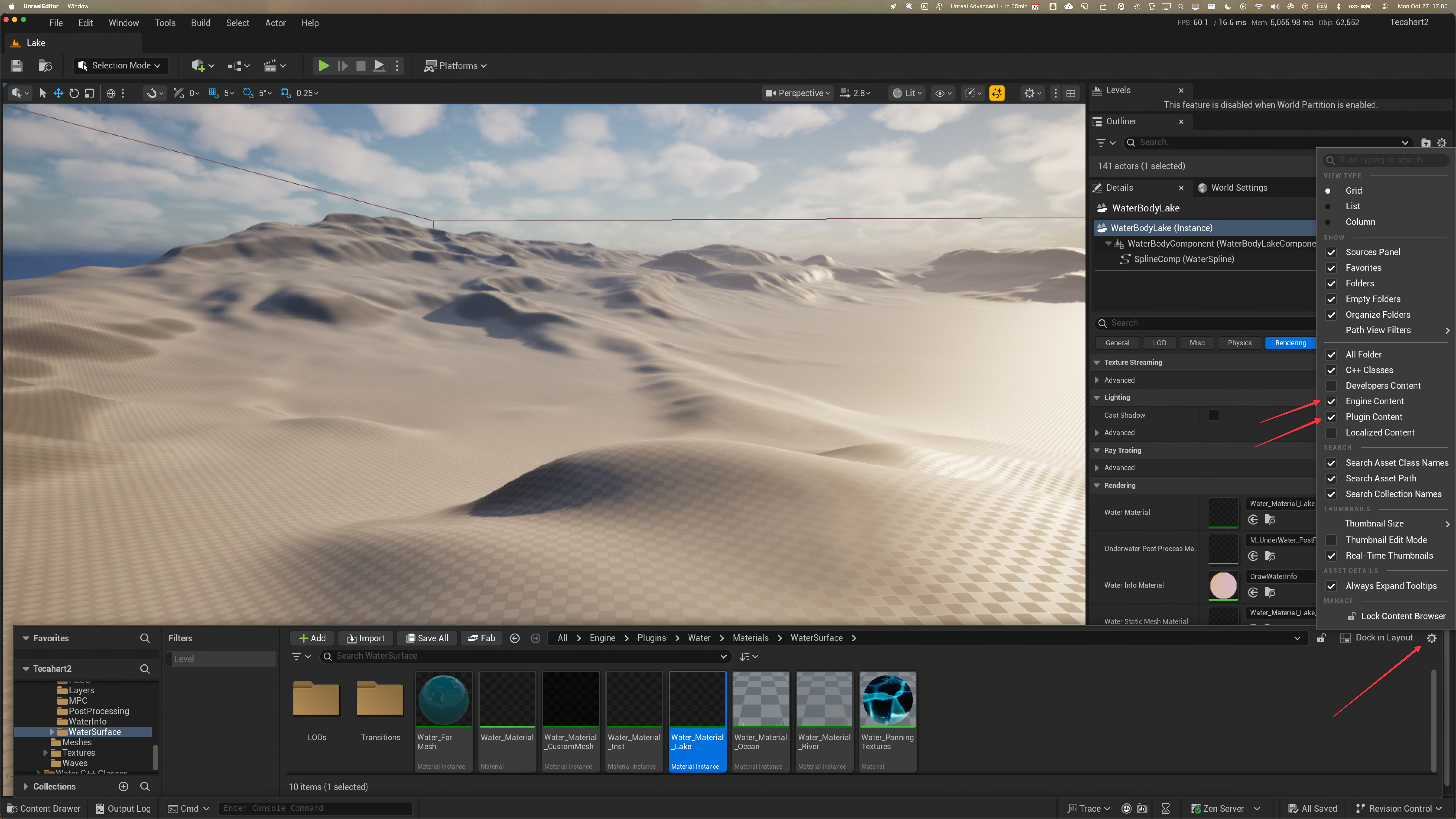Toggle rotation snapping icon
The height and width of the screenshot is (819, 1456).
[x=248, y=93]
